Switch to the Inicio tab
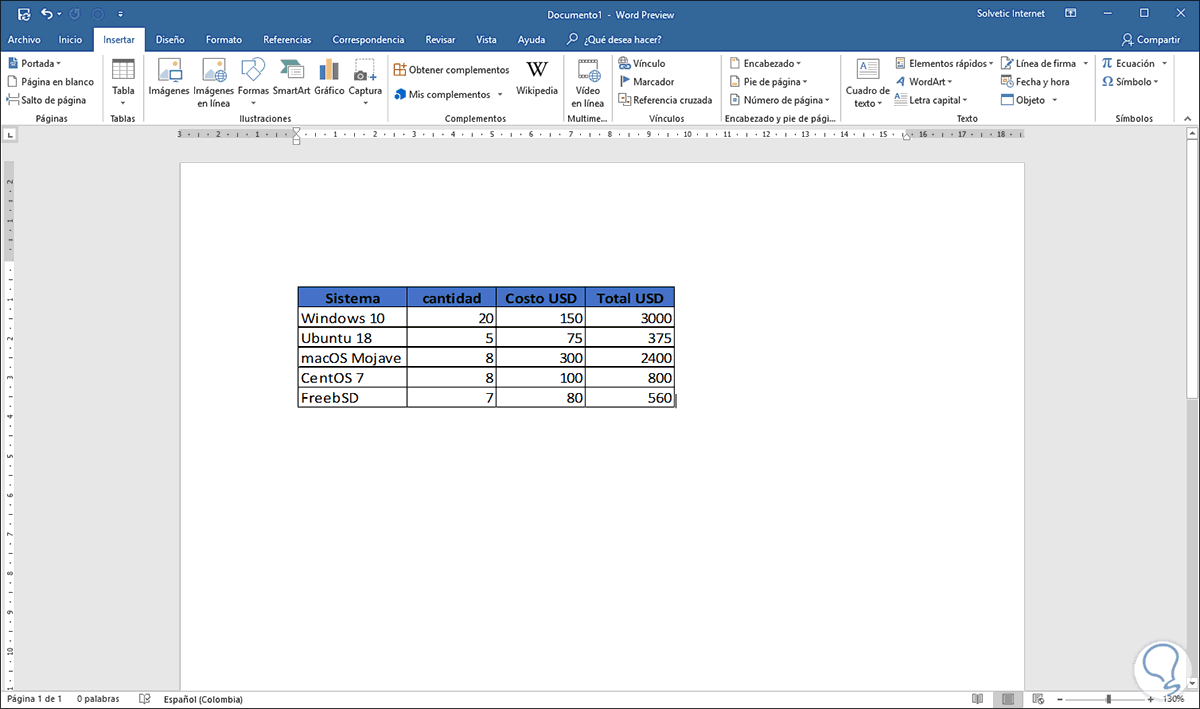The width and height of the screenshot is (1200, 709). 70,40
